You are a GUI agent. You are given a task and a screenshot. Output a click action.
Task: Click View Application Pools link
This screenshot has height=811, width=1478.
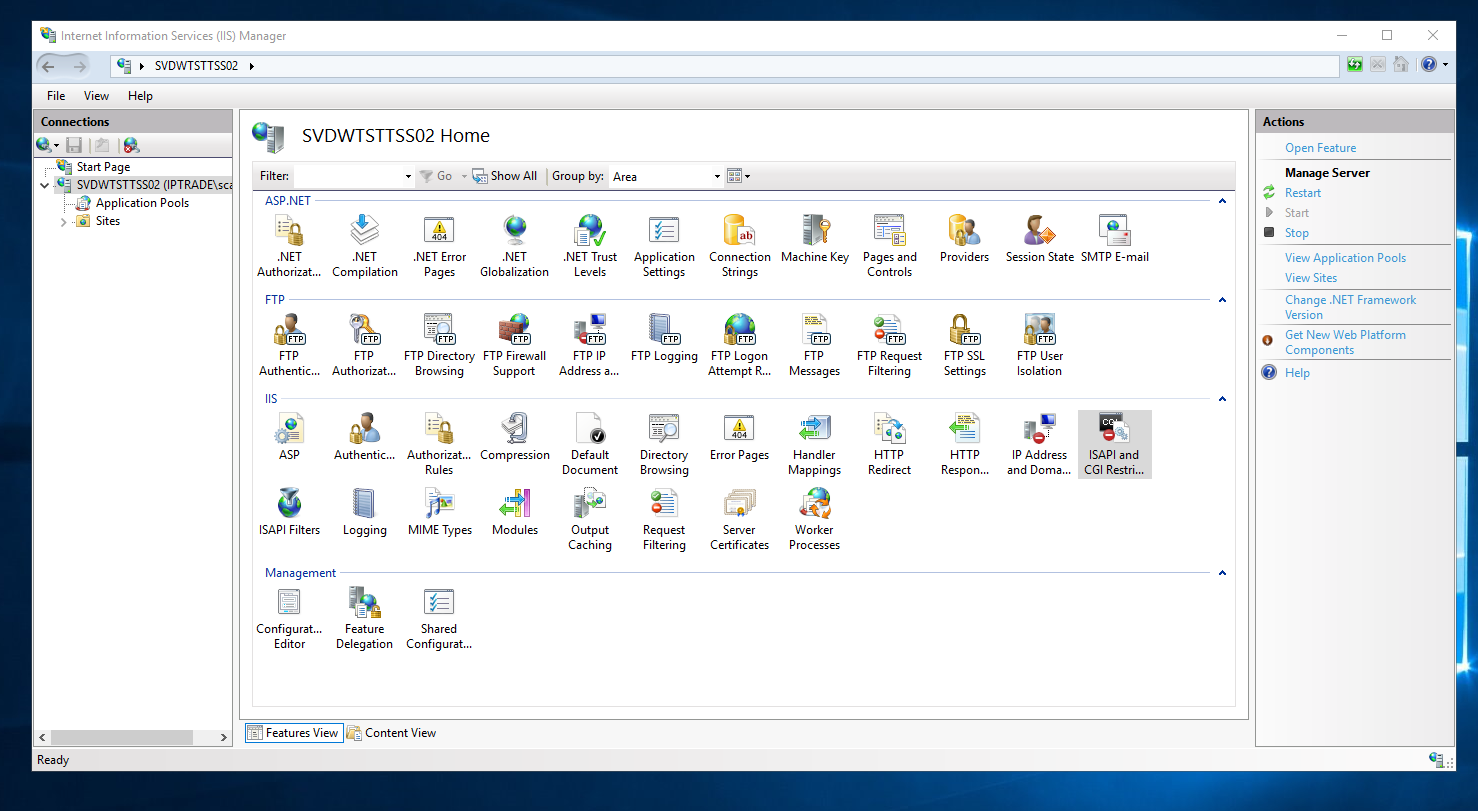pyautogui.click(x=1345, y=258)
